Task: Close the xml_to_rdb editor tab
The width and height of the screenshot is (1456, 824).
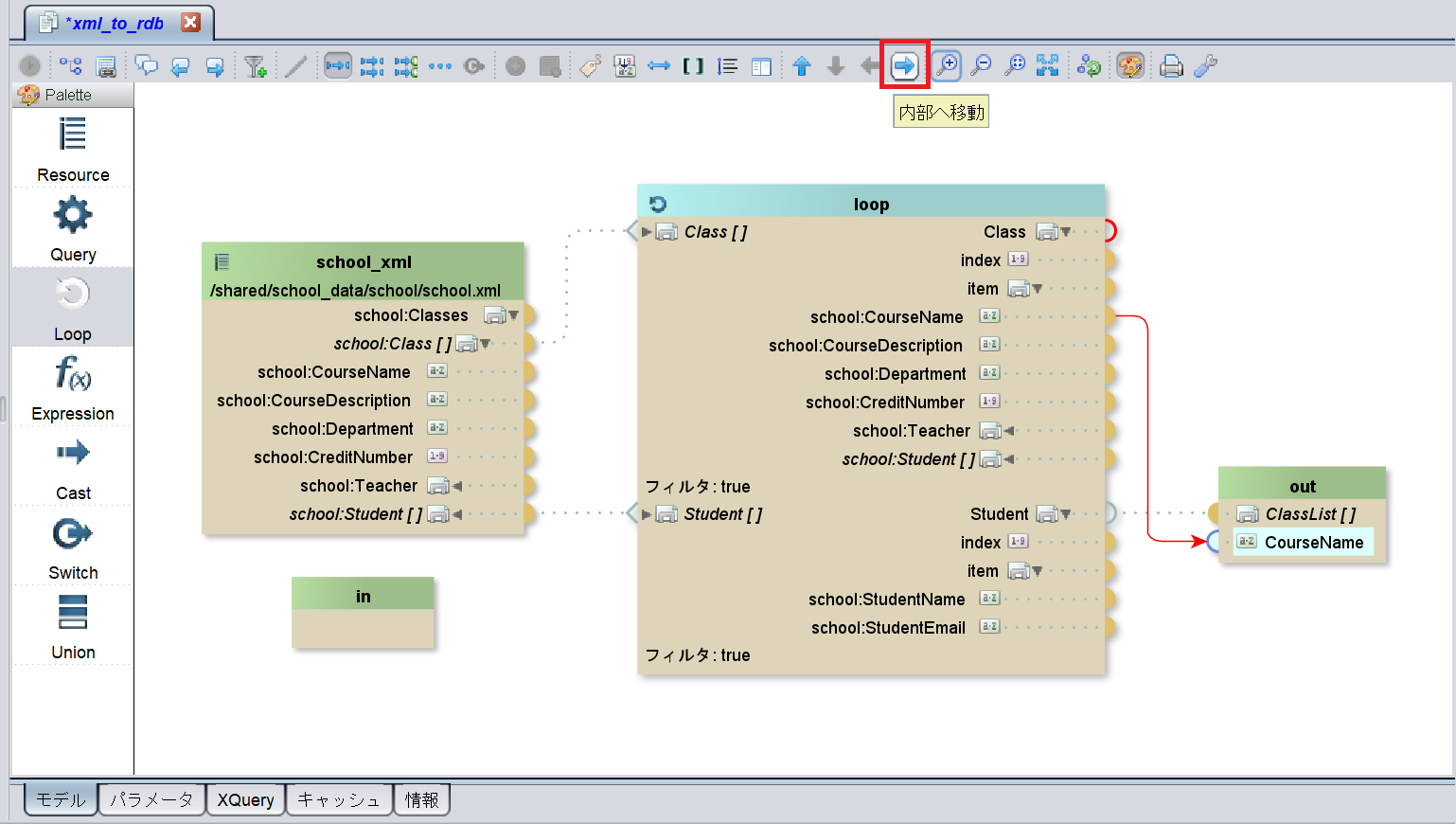Action: point(191,22)
